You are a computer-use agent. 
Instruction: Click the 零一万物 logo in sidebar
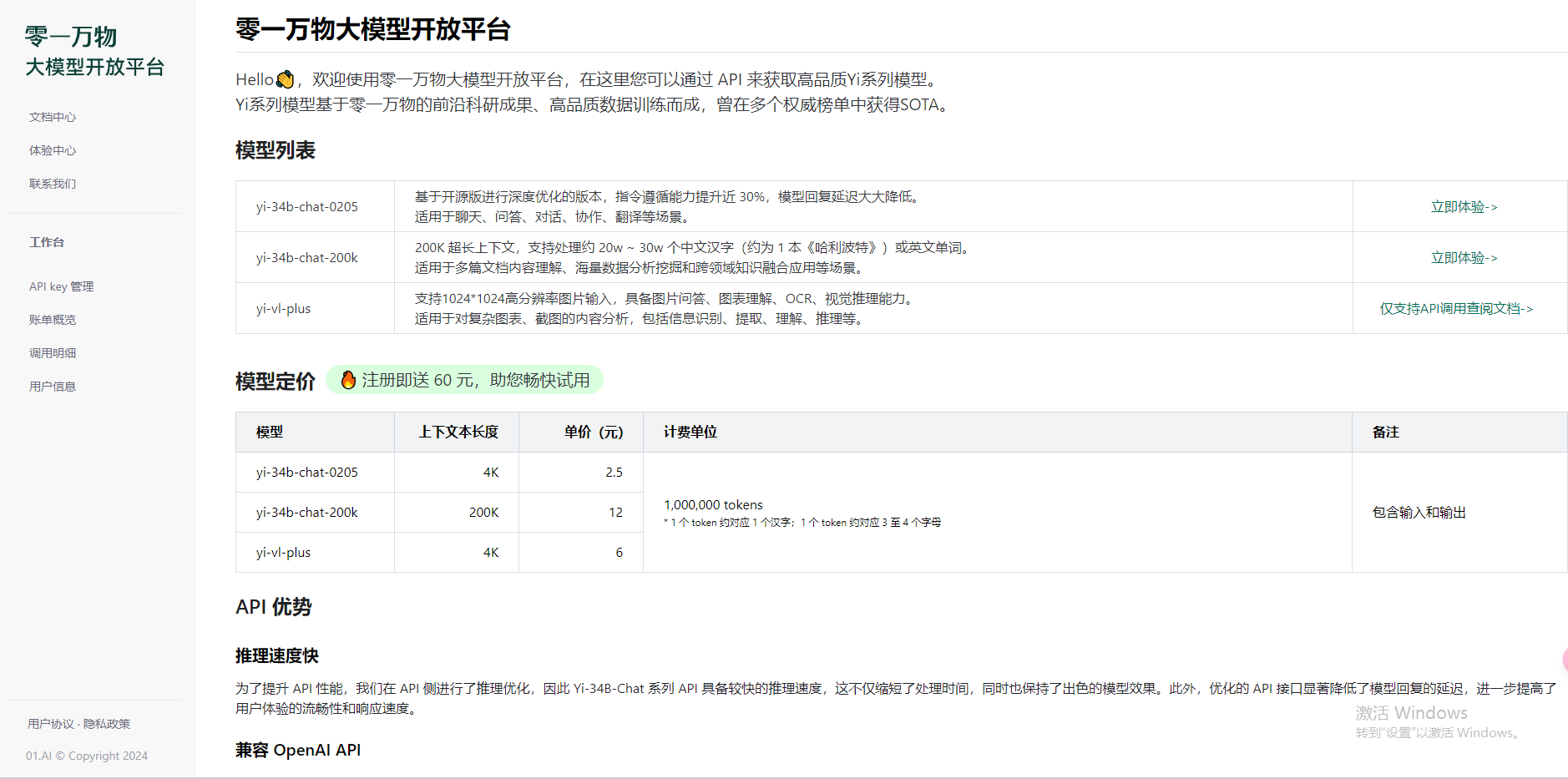point(94,51)
